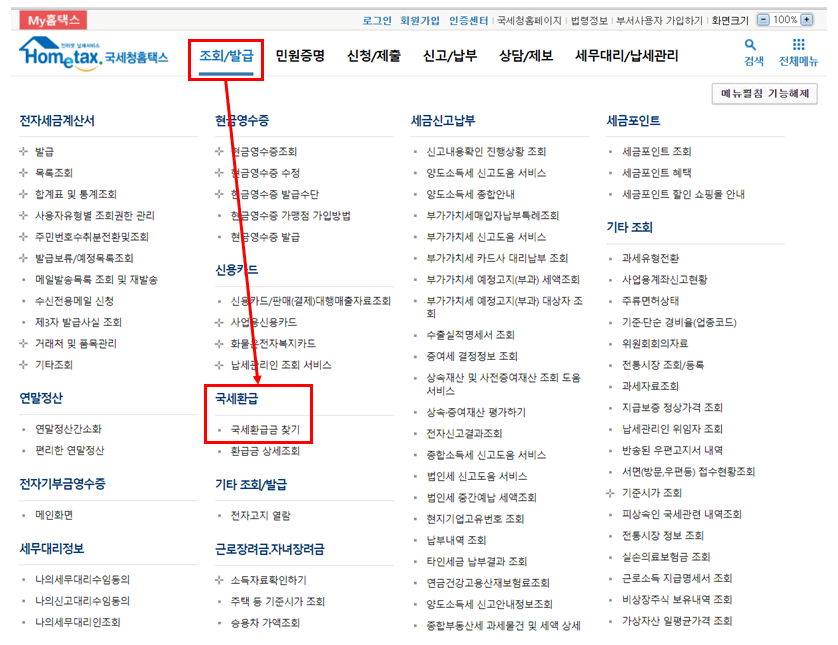Open the 전체메뉴 grid icon
This screenshot has height=645, width=838.
pos(797,46)
